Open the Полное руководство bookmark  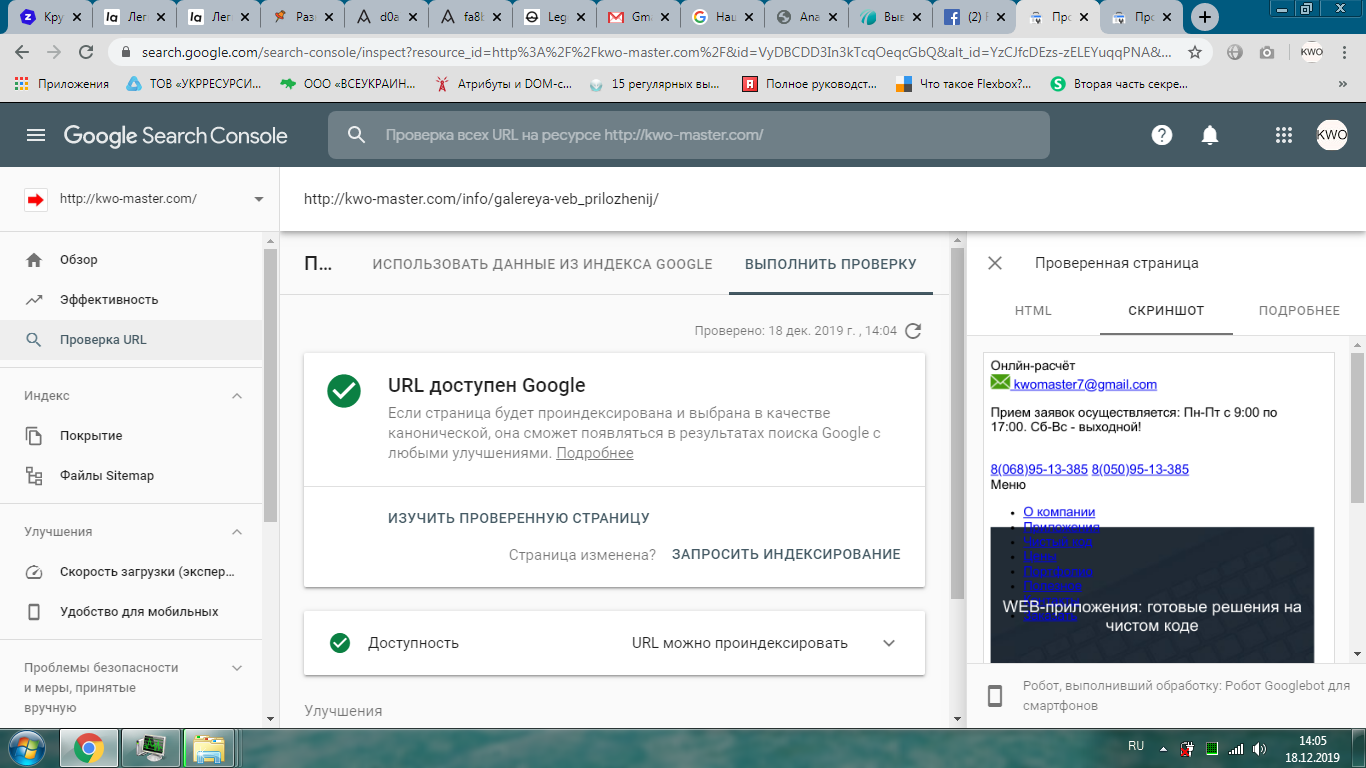810,84
